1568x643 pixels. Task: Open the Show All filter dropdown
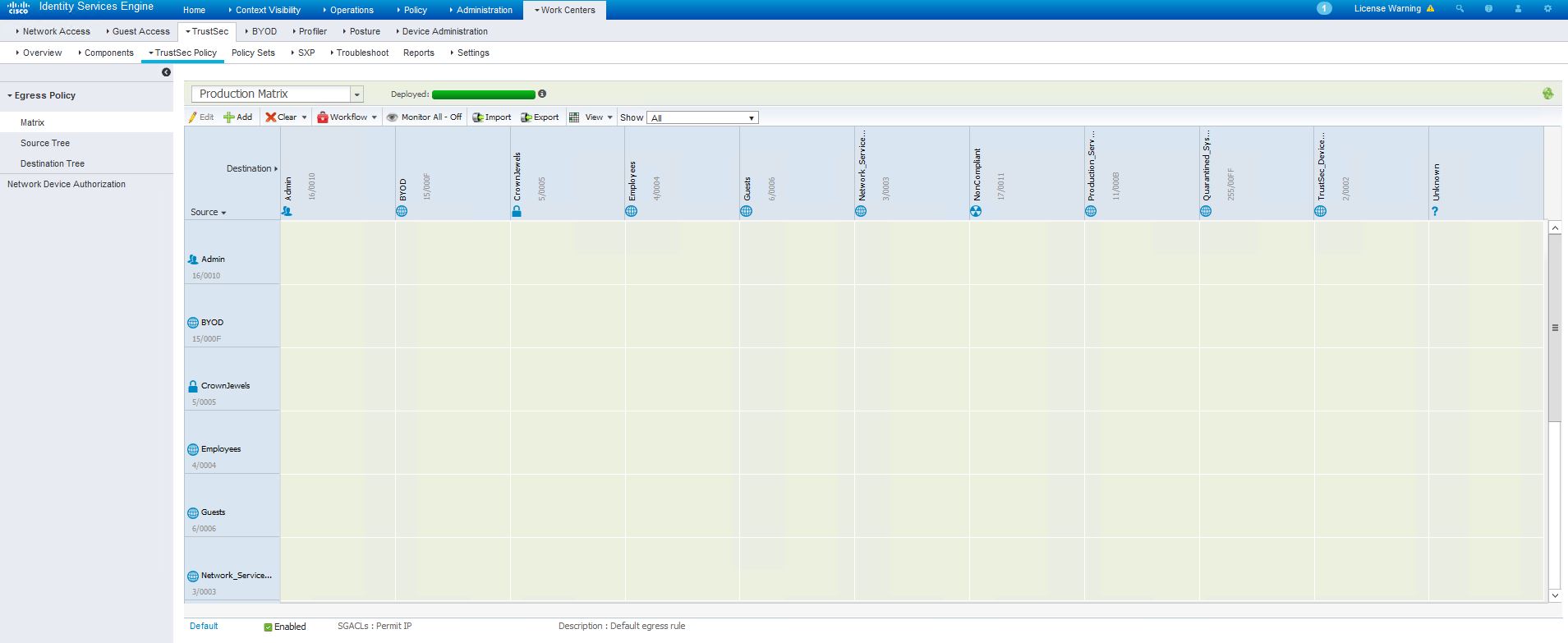click(702, 117)
